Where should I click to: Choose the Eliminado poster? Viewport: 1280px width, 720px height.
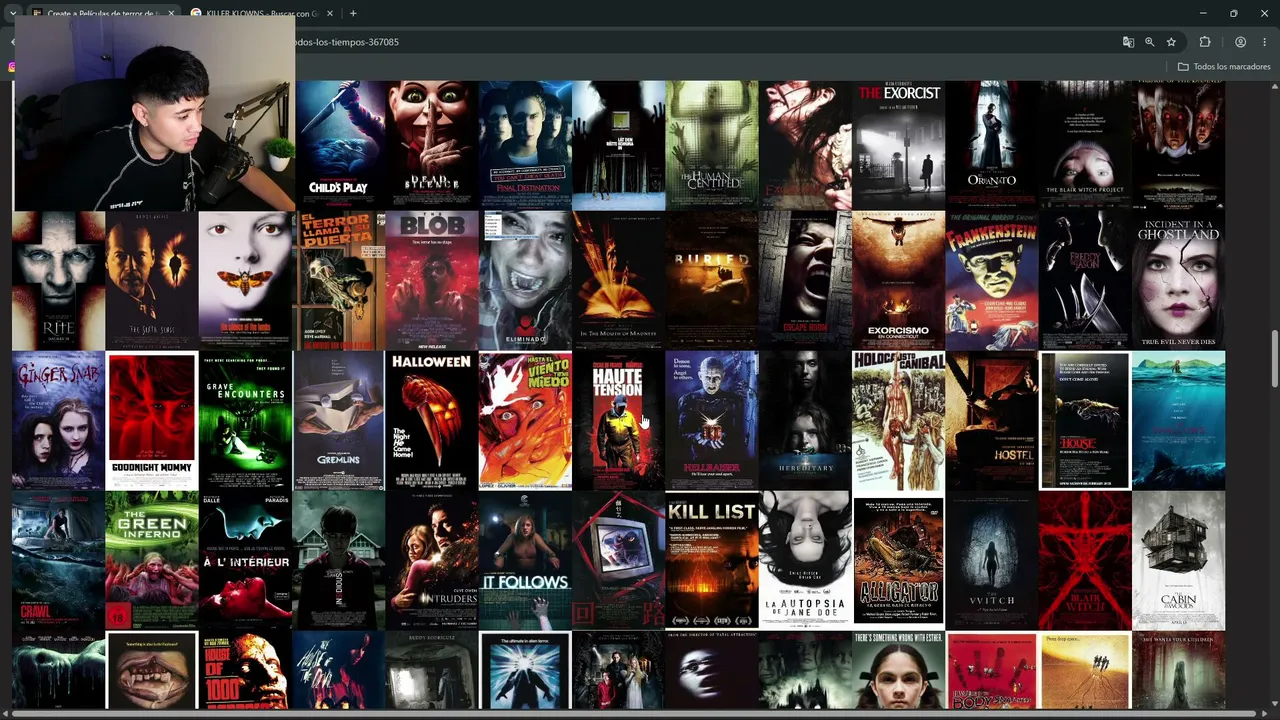coord(525,280)
